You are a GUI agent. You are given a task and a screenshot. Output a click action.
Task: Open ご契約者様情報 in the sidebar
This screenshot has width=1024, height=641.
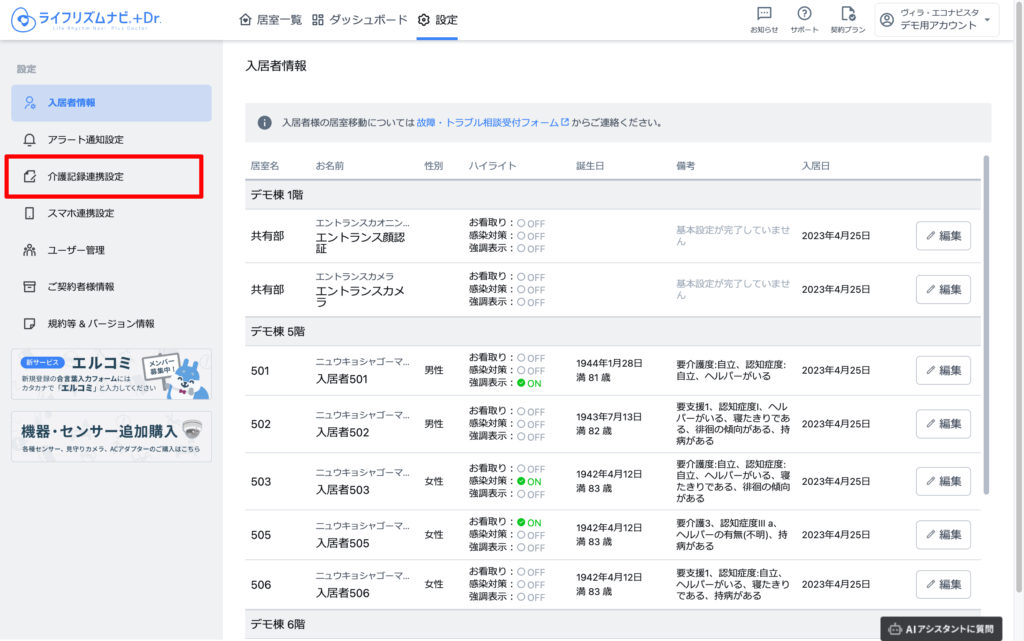(x=81, y=287)
